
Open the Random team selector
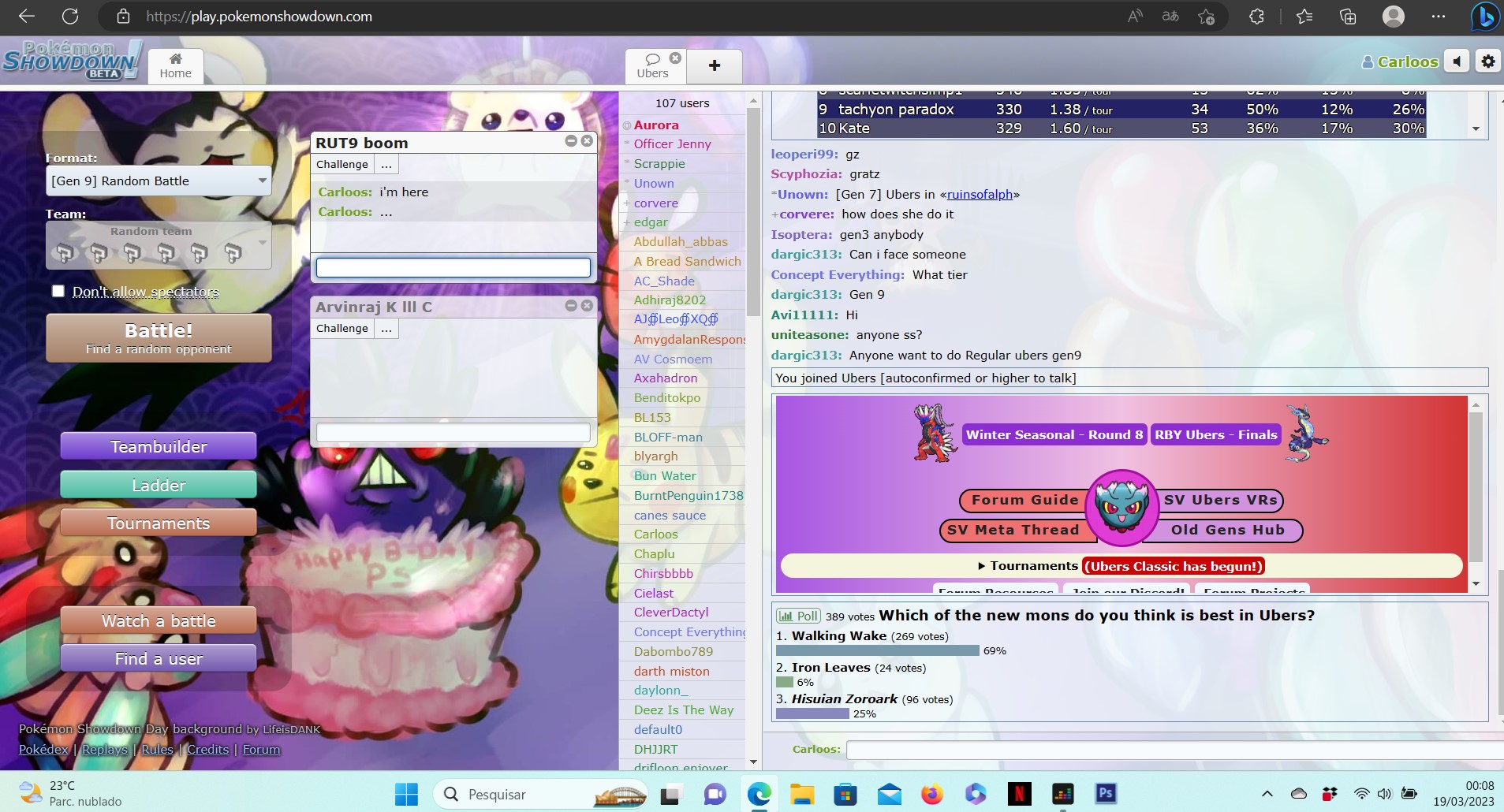coord(159,245)
